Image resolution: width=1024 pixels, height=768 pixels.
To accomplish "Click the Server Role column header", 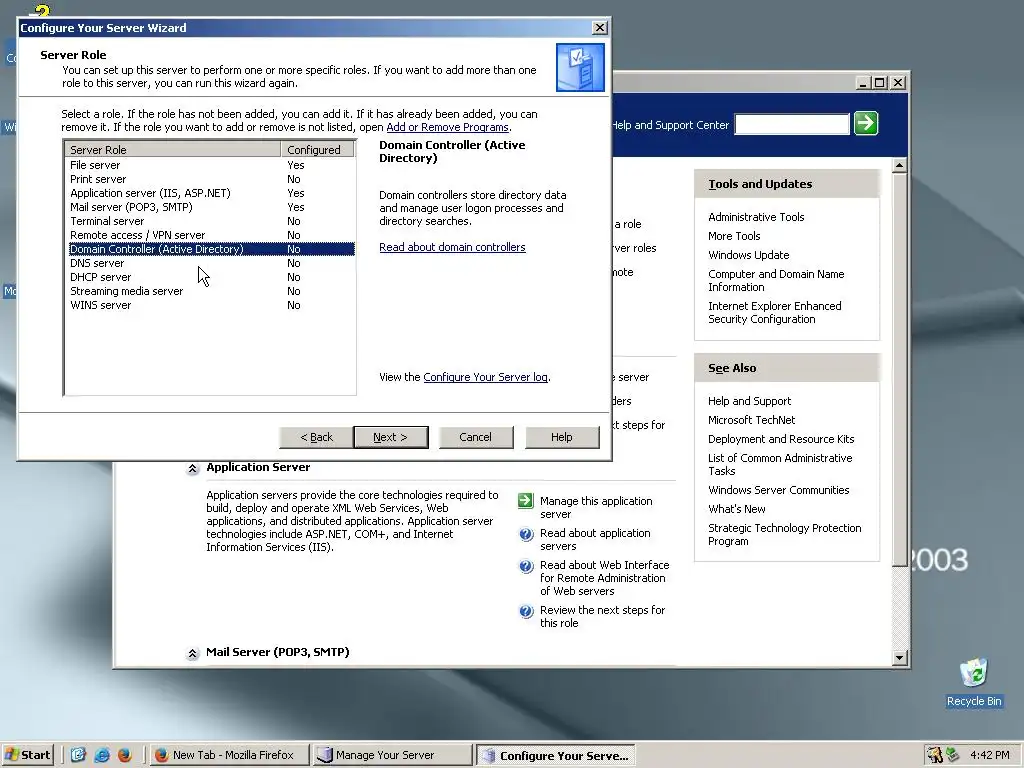I will point(173,150).
